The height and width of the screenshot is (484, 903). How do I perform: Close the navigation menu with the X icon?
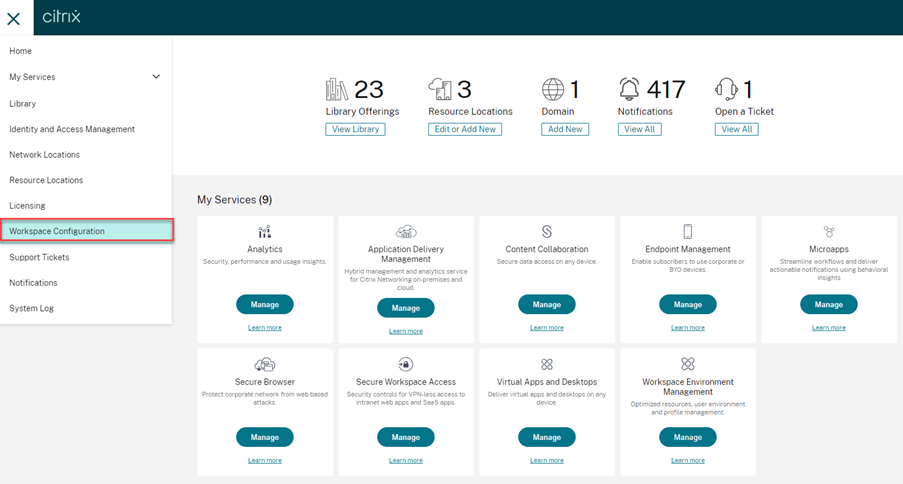coord(13,18)
